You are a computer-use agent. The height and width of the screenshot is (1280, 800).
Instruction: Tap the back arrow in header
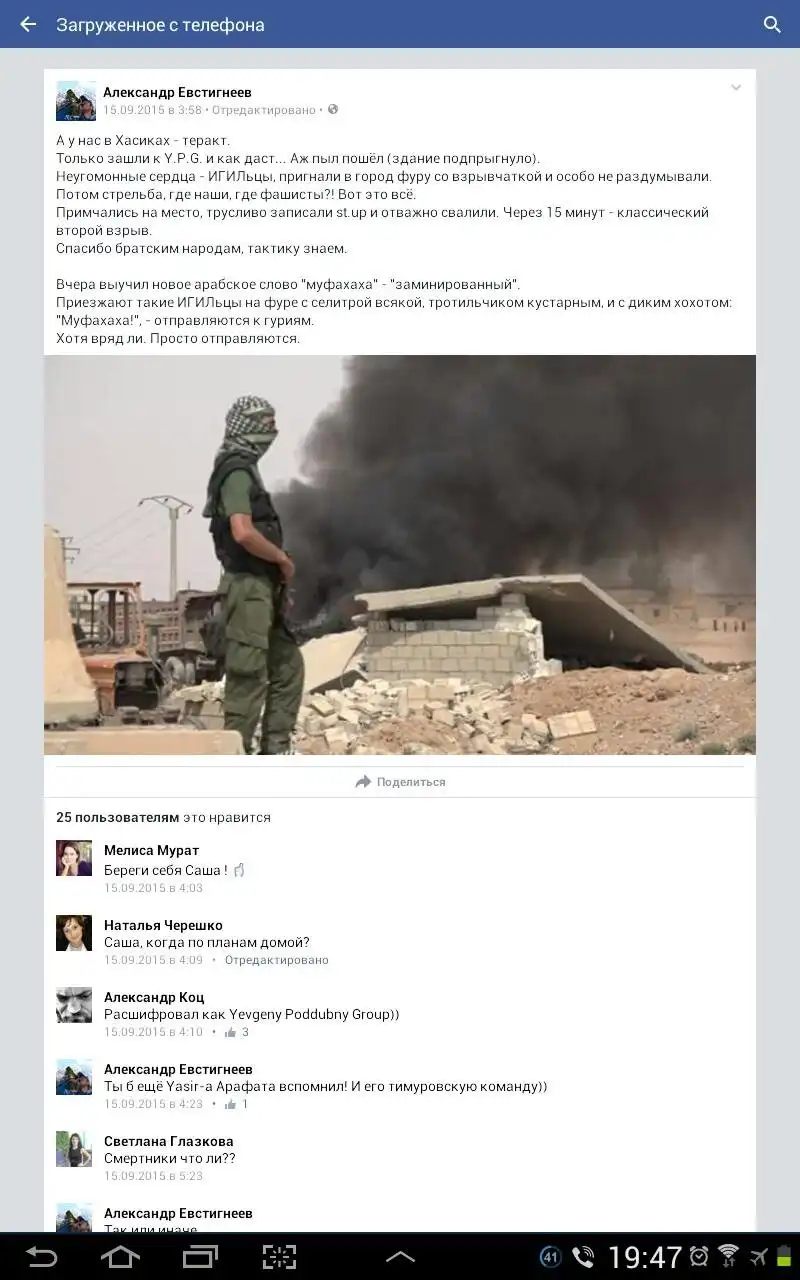tap(28, 25)
